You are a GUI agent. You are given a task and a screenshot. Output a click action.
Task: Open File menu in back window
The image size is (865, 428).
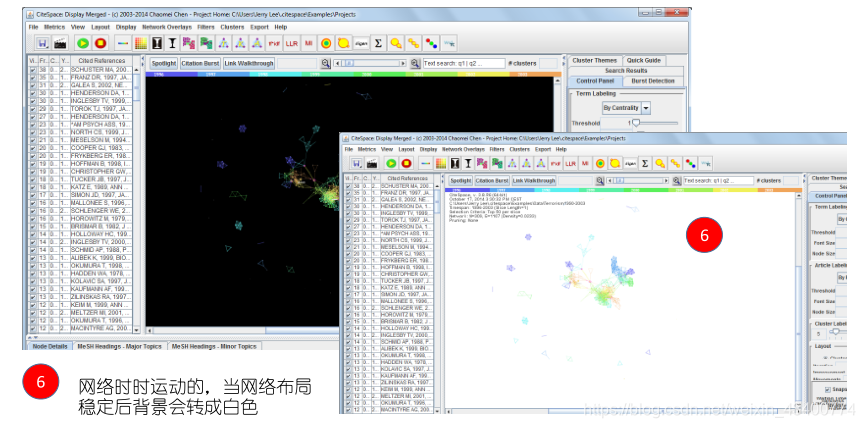point(34,27)
